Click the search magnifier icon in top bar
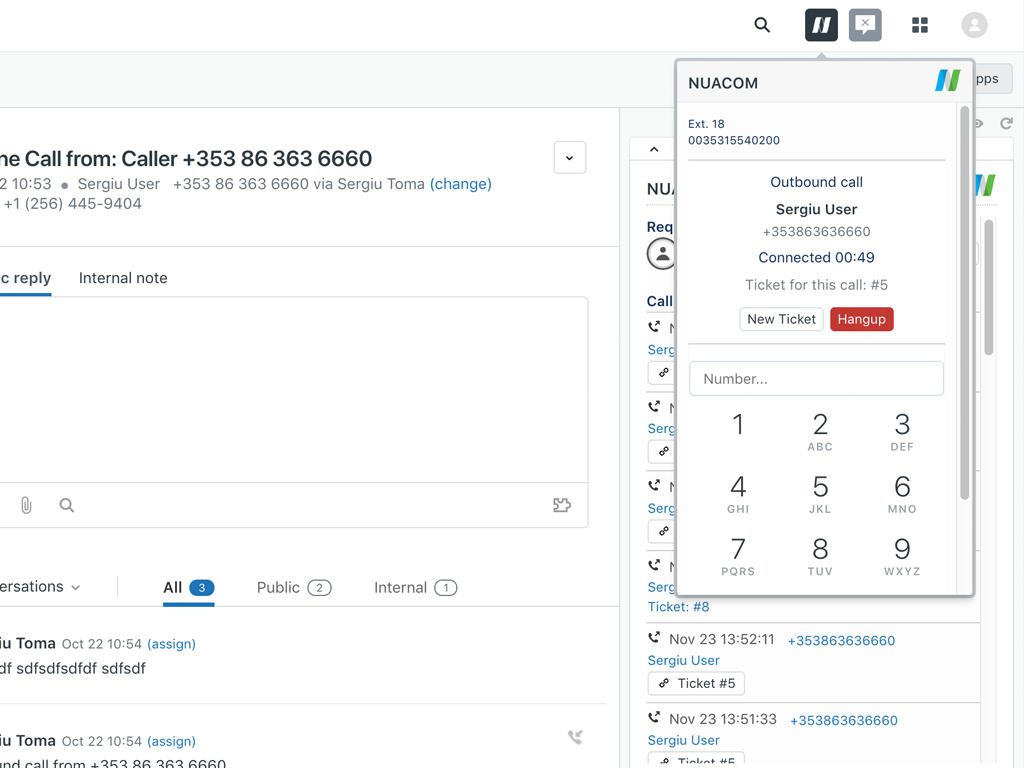The height and width of the screenshot is (768, 1024). pos(762,25)
